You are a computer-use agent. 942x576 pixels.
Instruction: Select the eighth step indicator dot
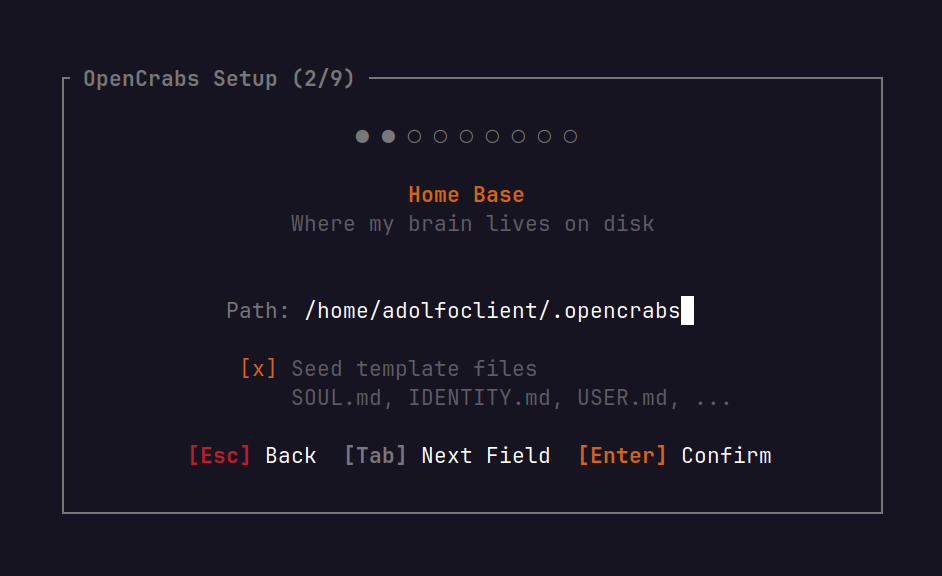click(544, 136)
